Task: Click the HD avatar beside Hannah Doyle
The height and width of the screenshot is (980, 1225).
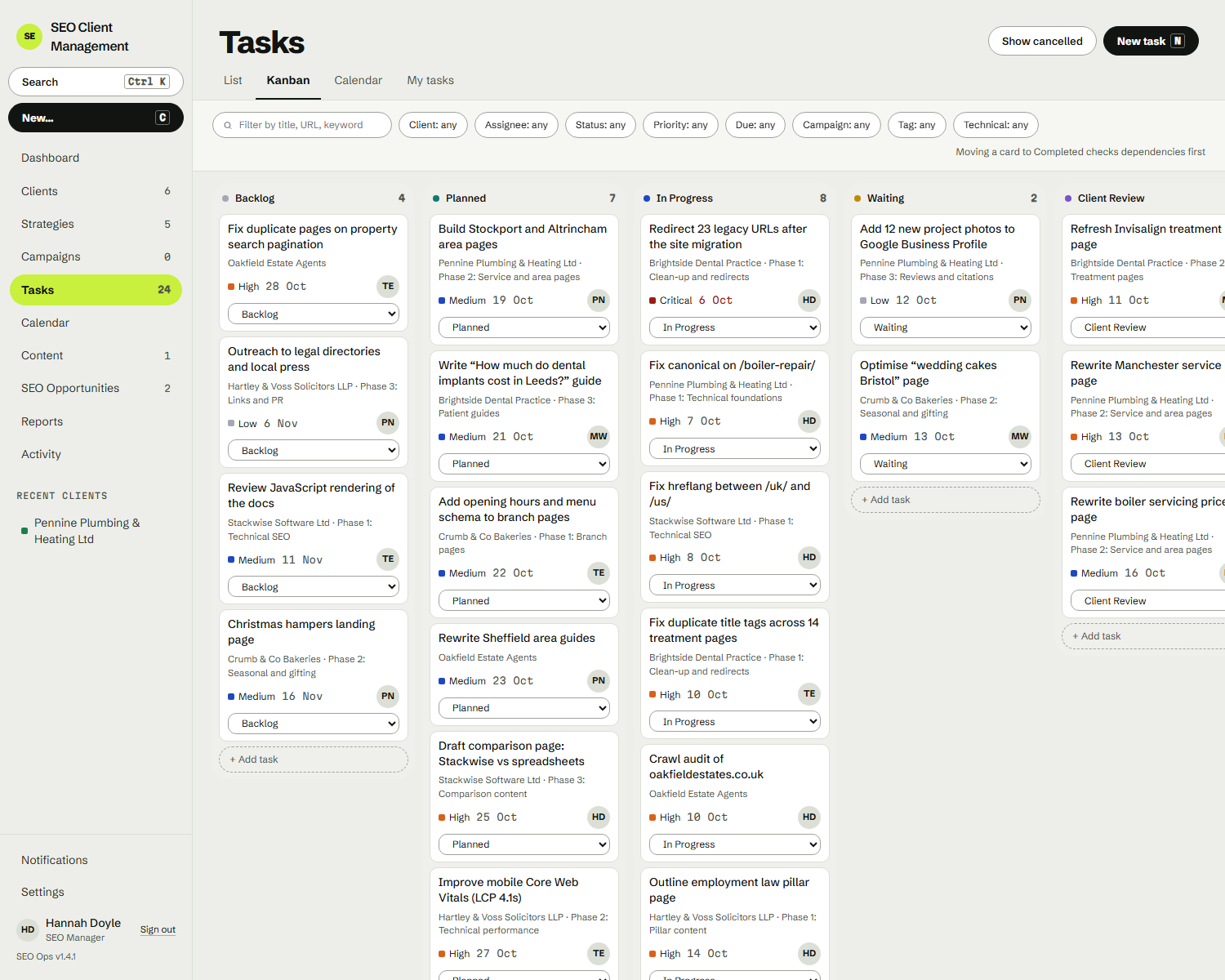Action: pyautogui.click(x=28, y=929)
